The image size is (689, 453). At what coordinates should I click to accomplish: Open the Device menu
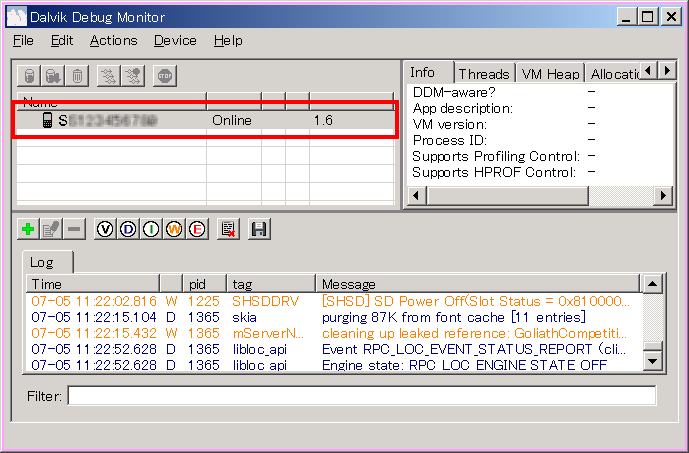175,40
